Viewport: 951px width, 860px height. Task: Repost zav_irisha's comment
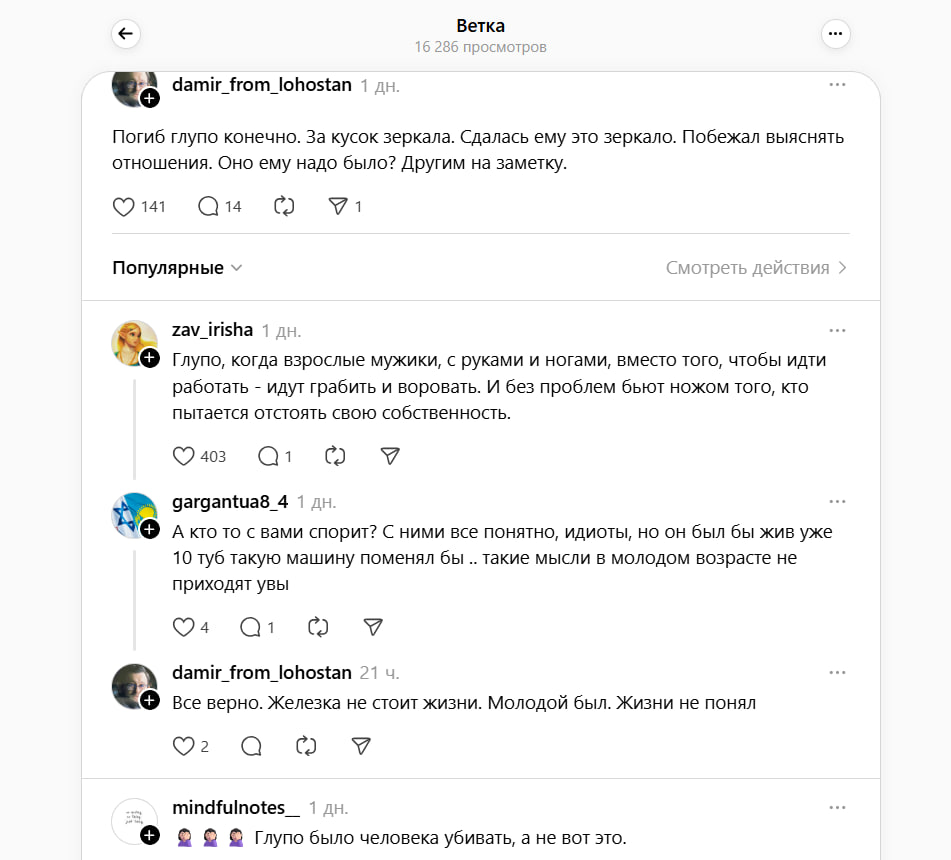[x=335, y=456]
